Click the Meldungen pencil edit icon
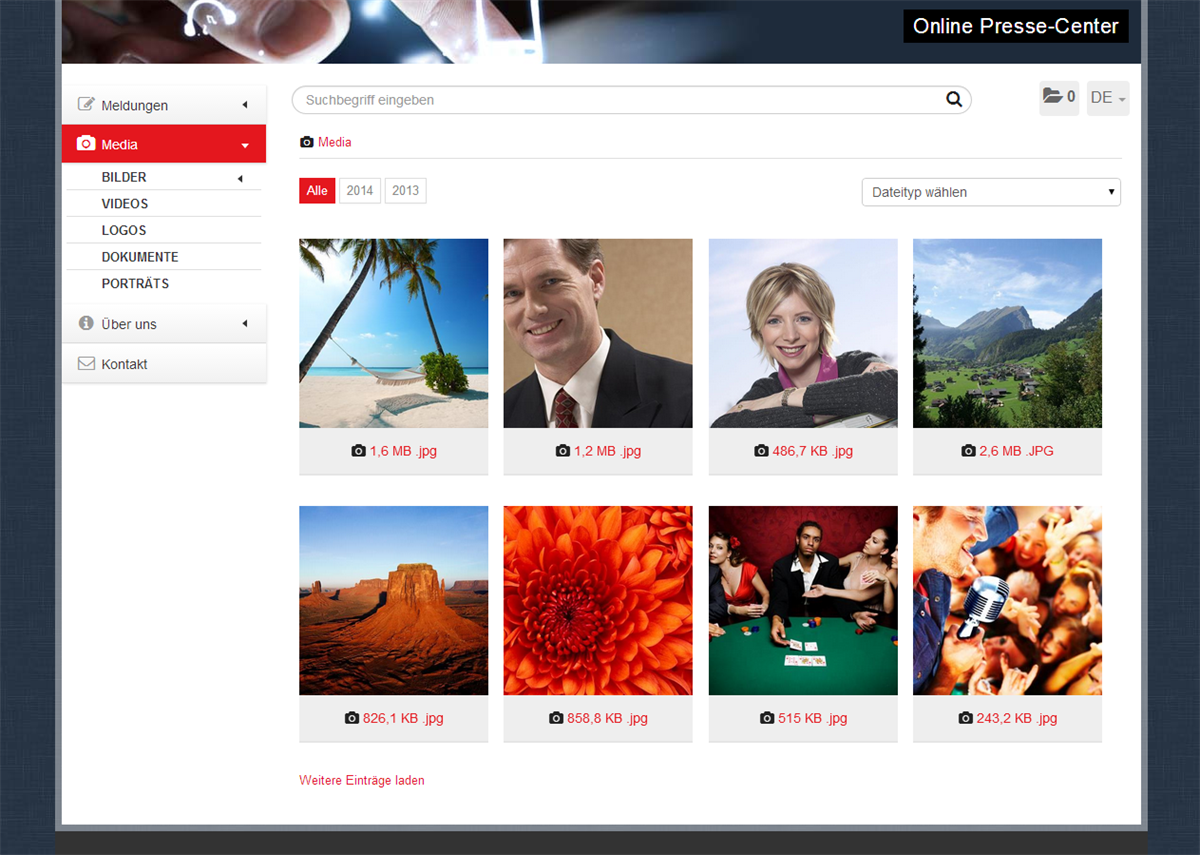Screen dimensions: 1200x855 (x=86, y=105)
